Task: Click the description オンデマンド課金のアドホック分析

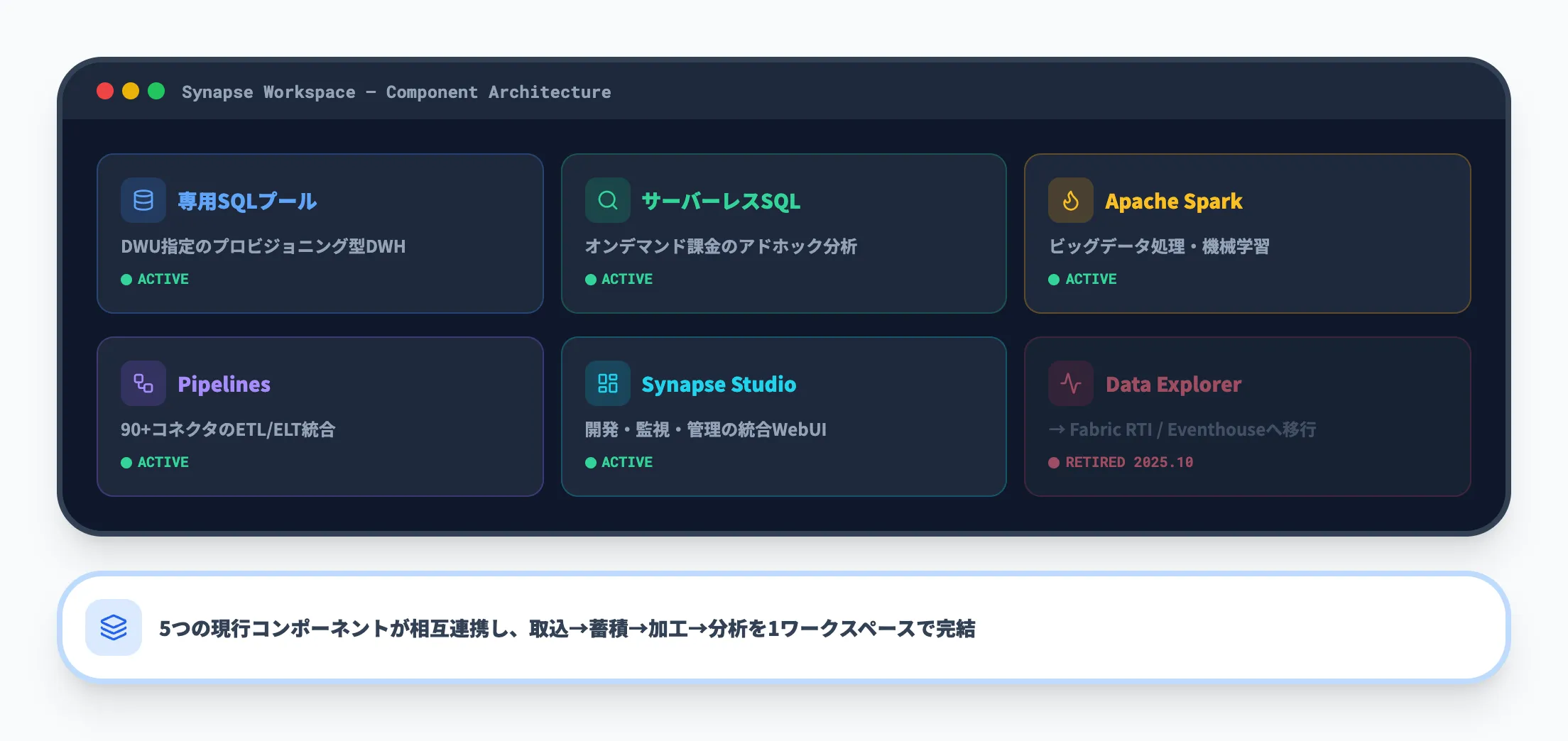Action: pyautogui.click(x=721, y=246)
